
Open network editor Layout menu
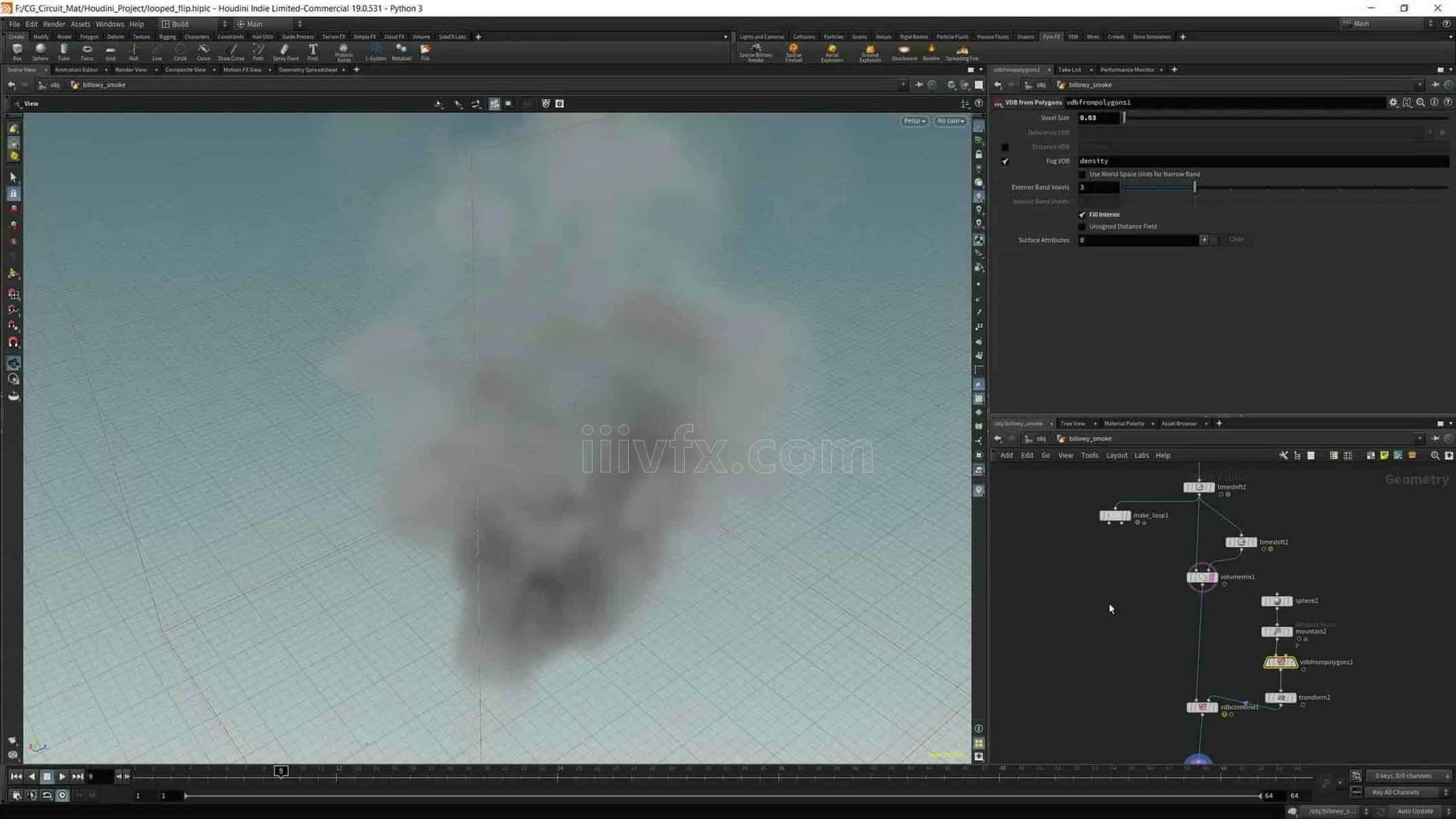click(1116, 455)
